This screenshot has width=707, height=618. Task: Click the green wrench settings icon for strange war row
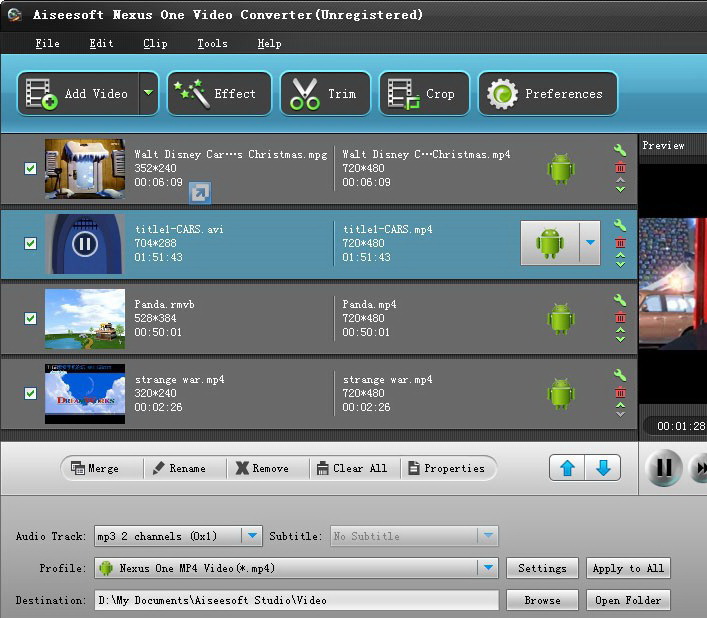pos(620,375)
